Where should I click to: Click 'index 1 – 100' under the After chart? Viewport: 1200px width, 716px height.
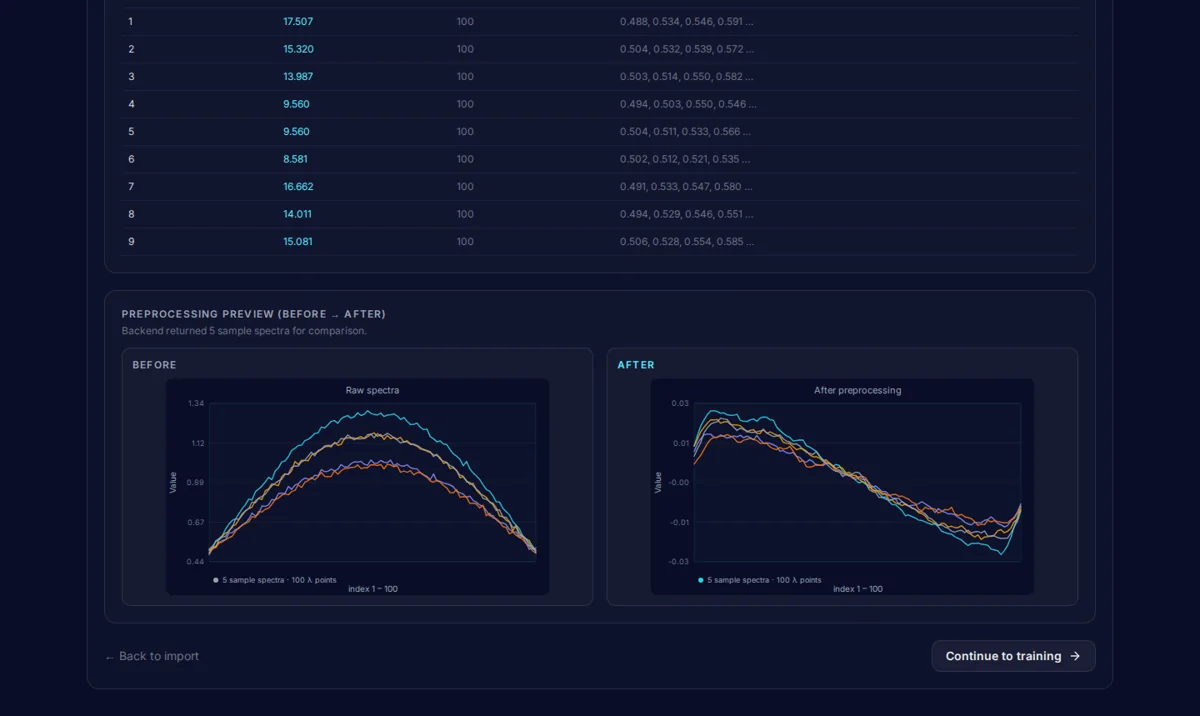tap(858, 589)
